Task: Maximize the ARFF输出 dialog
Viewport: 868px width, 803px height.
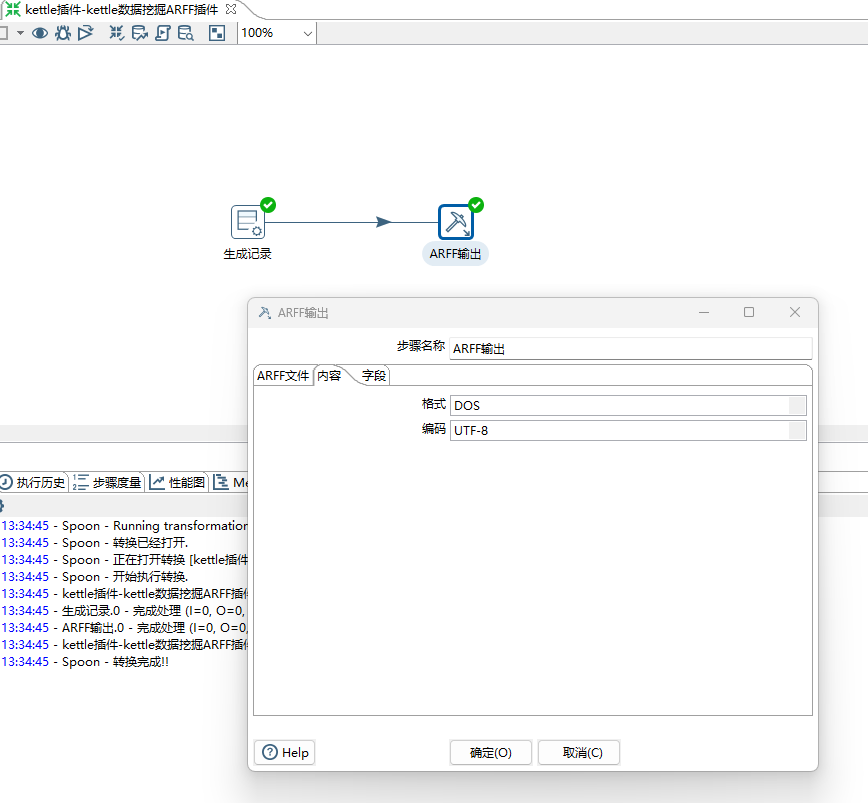Action: coord(749,313)
